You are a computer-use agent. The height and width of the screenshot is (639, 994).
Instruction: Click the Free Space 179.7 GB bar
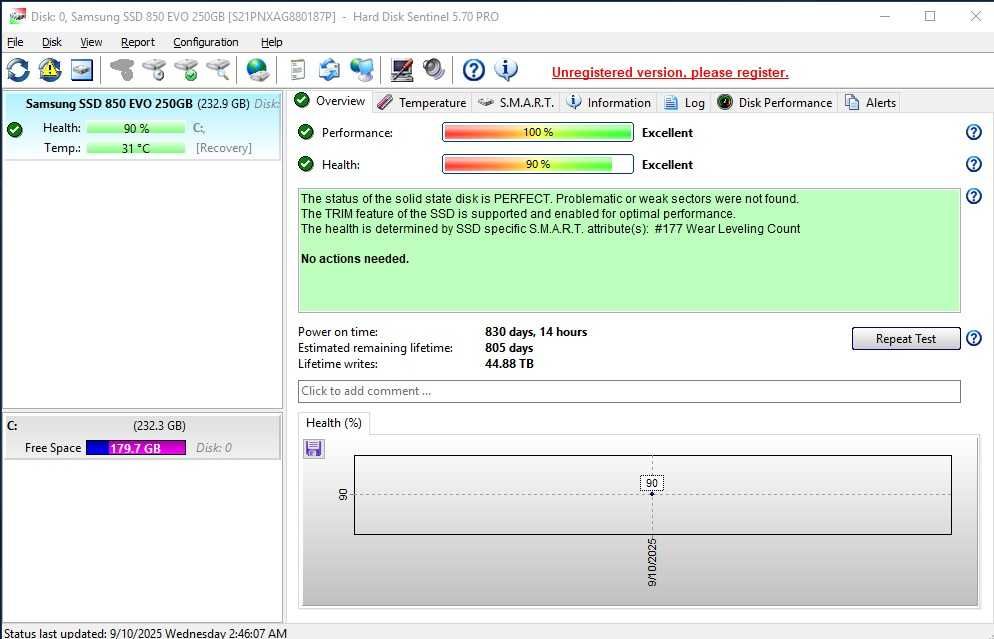(136, 448)
